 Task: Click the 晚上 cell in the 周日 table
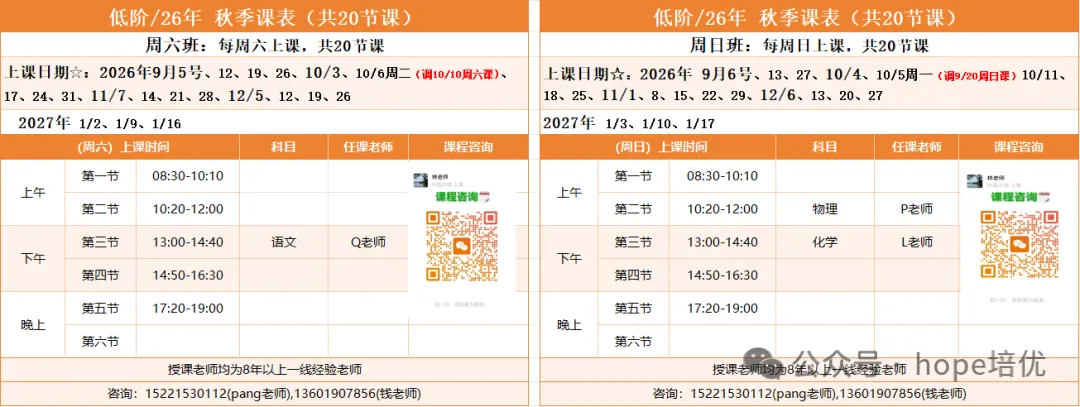tap(569, 324)
